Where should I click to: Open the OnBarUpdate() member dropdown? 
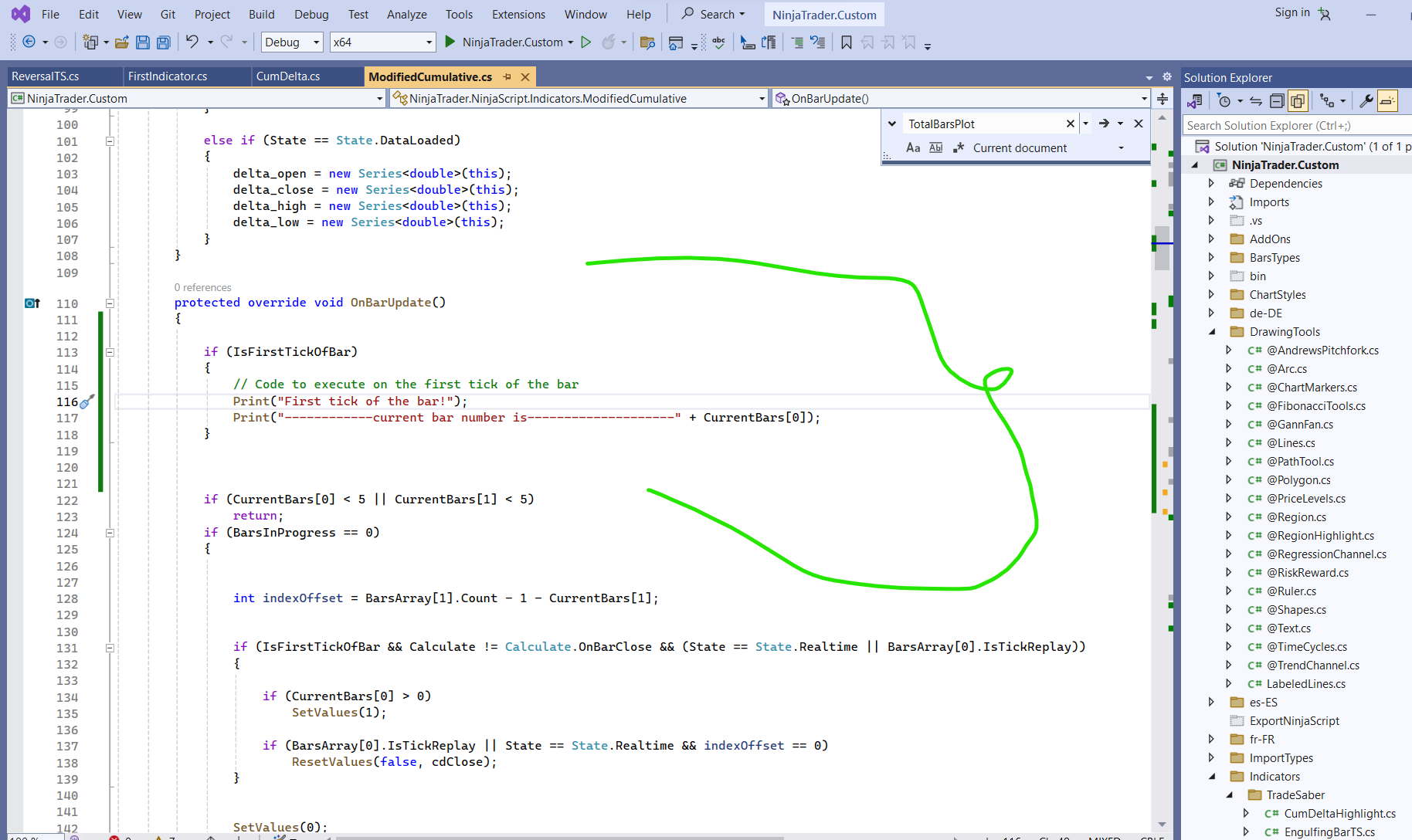[x=961, y=99]
